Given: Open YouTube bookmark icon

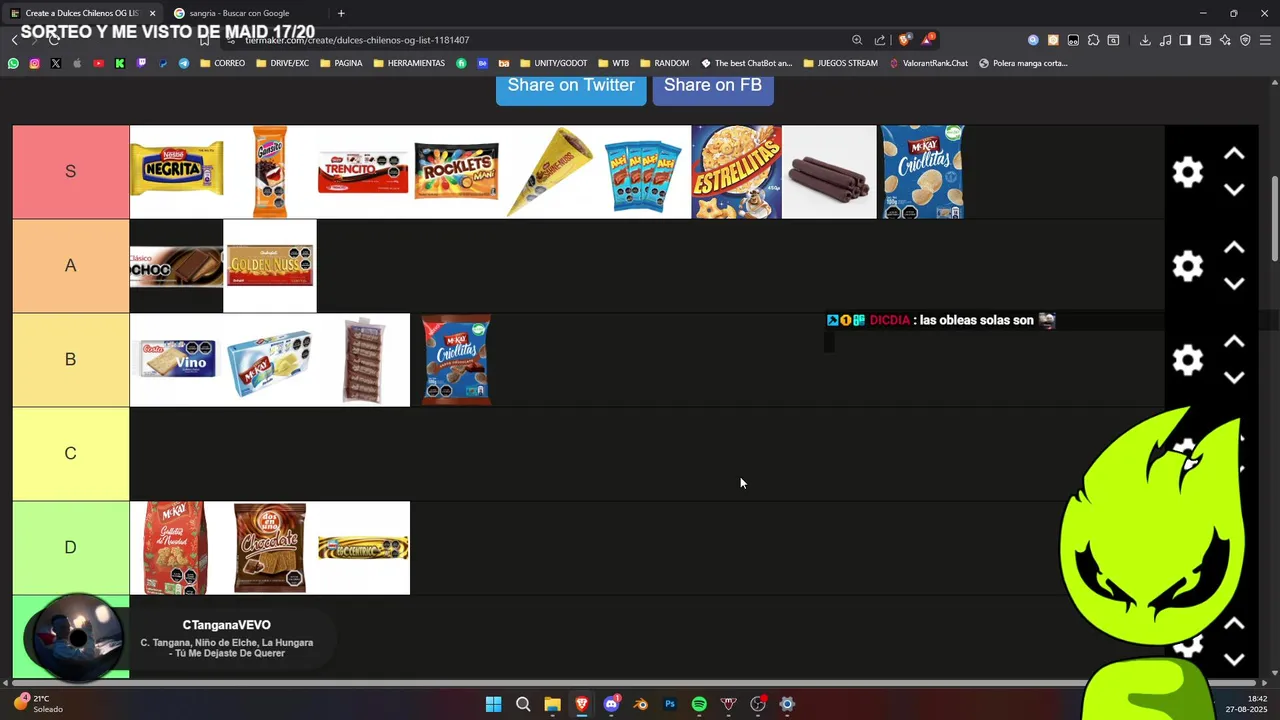Looking at the screenshot, I should point(98,63).
